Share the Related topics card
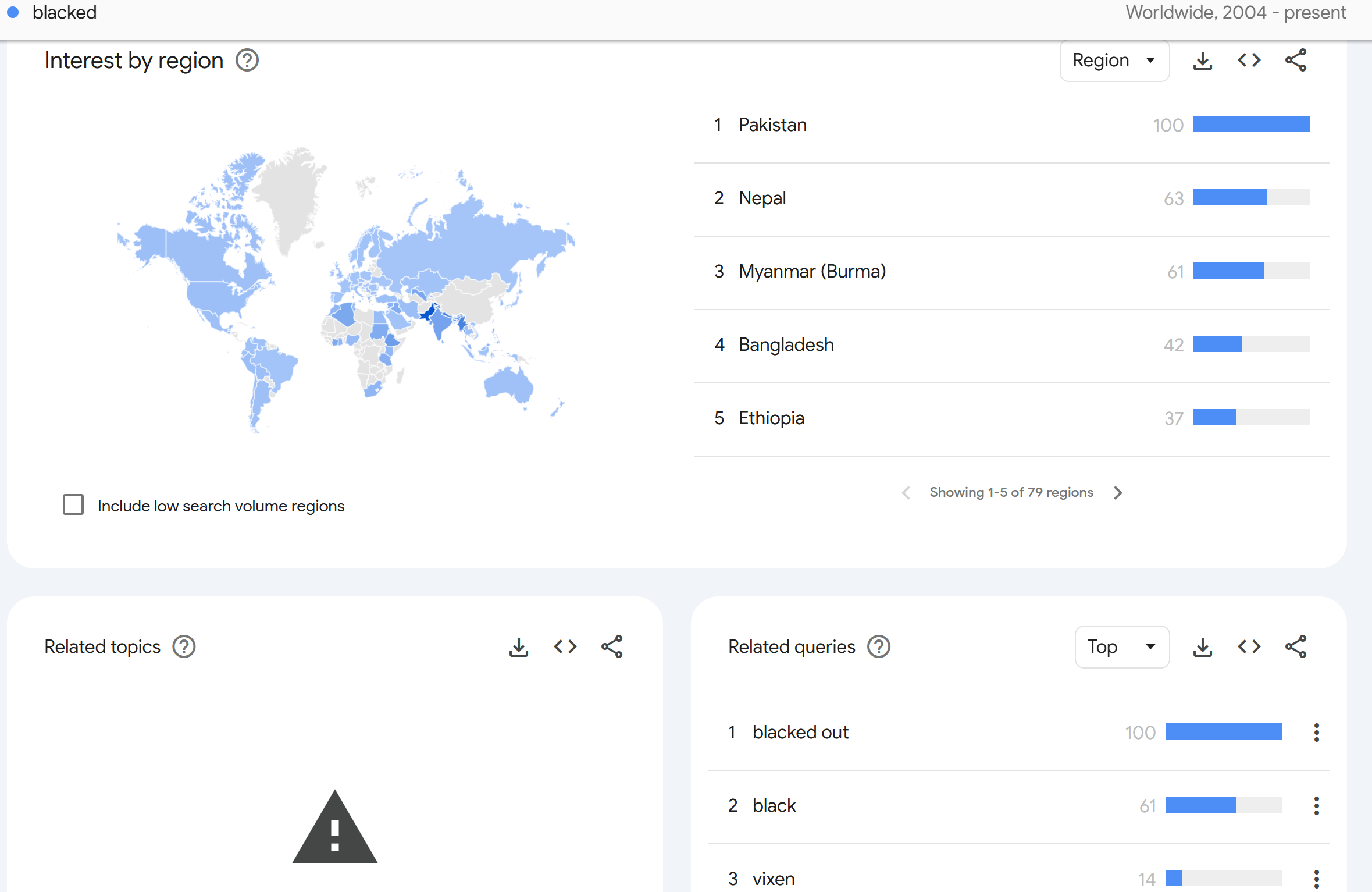This screenshot has width=1372, height=892. [611, 647]
